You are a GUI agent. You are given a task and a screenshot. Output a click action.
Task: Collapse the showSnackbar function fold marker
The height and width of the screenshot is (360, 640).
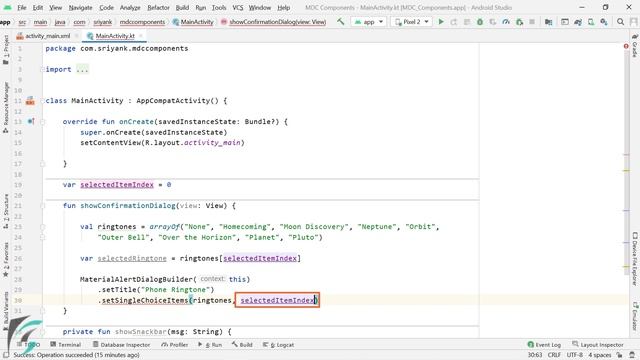coord(42,332)
